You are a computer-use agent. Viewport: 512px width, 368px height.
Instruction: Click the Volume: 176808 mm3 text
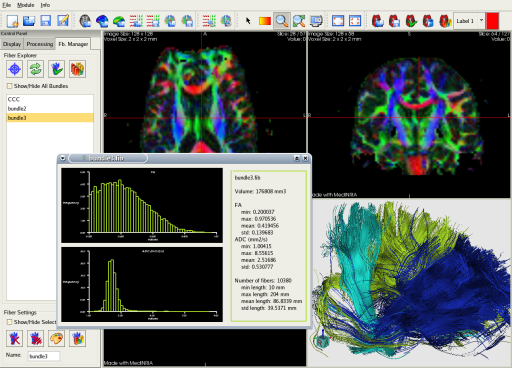[260, 192]
